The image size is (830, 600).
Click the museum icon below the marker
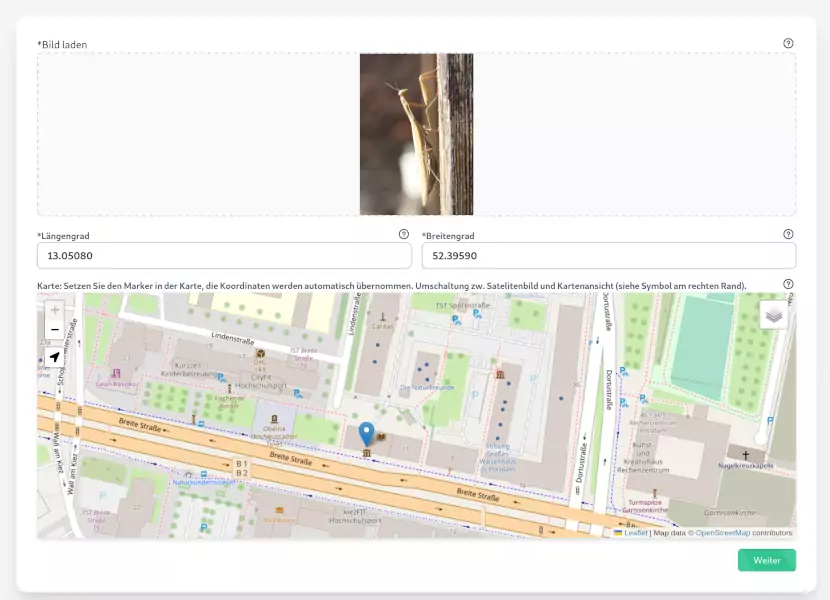coord(366,453)
